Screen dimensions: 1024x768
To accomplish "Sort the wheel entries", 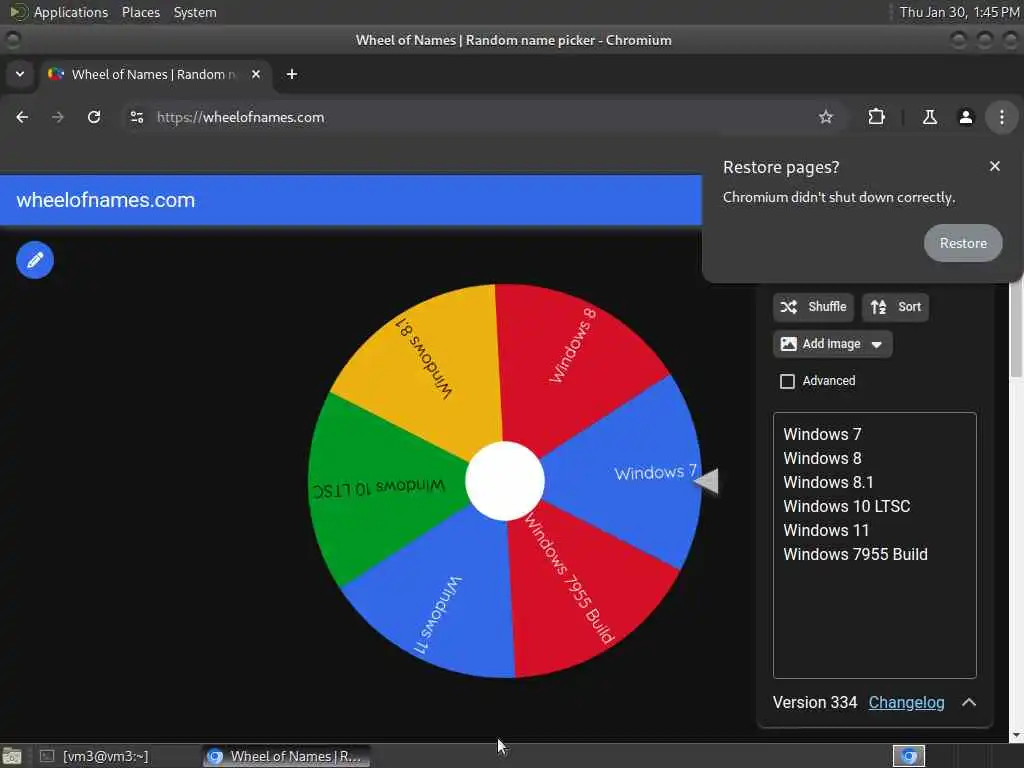I will (895, 307).
